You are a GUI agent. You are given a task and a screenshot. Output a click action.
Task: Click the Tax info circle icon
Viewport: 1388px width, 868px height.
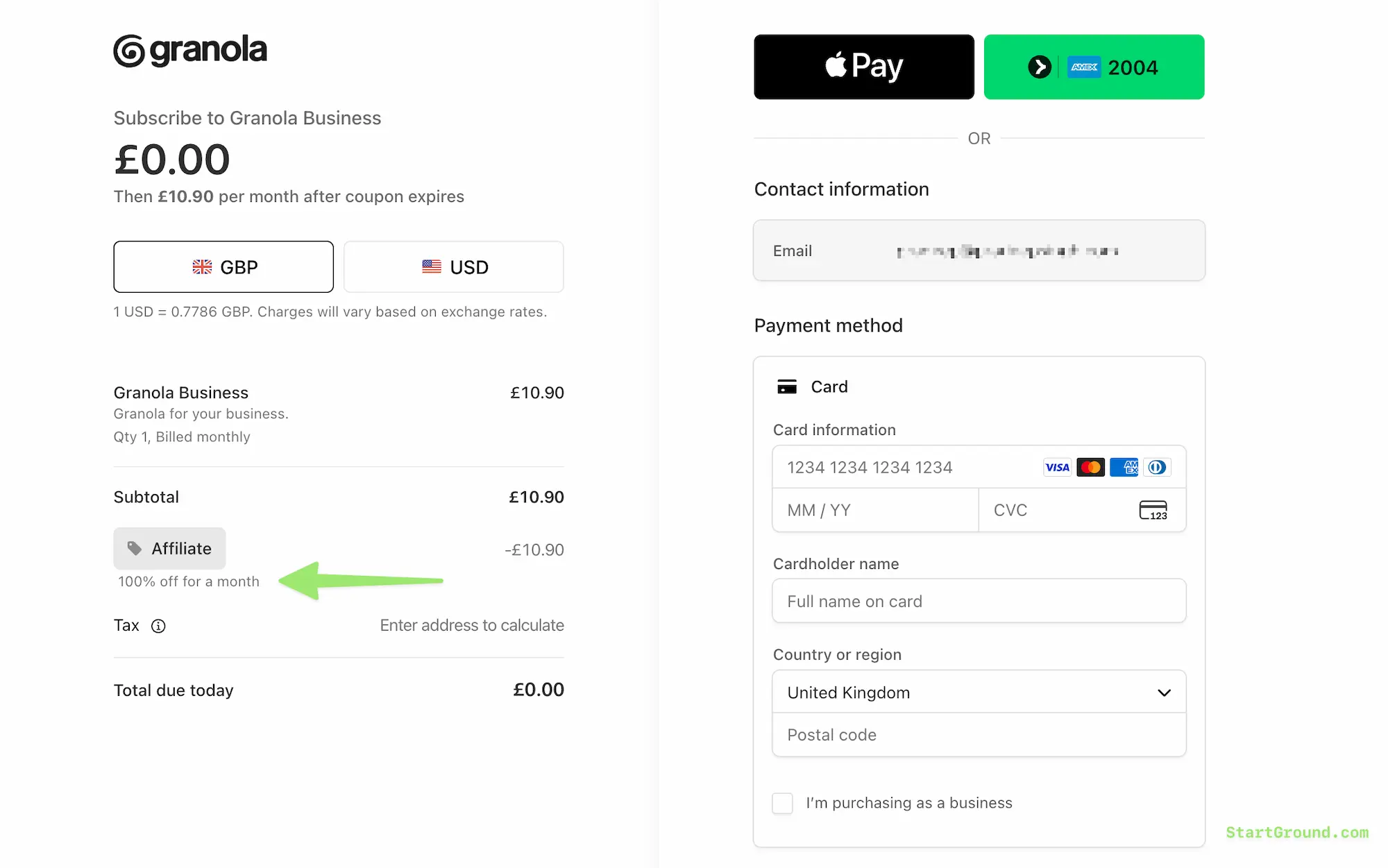point(158,626)
